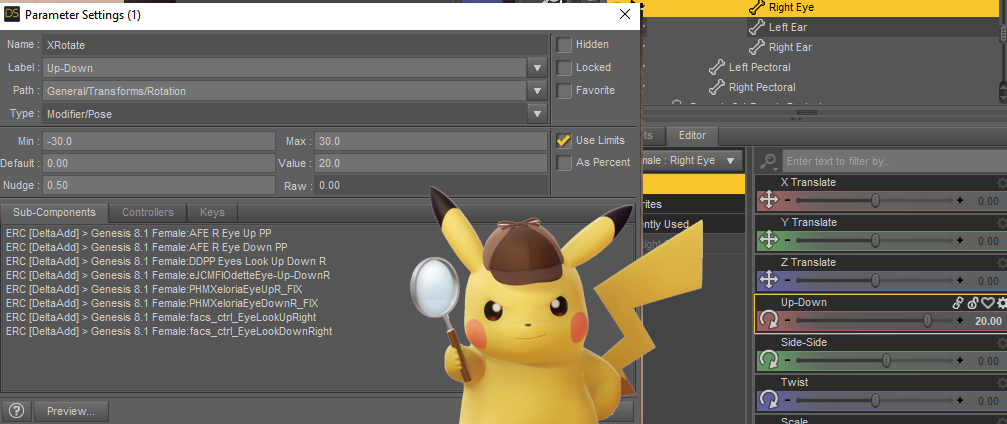Click the Default field showing 0.00
The height and width of the screenshot is (424, 1007).
tap(159, 163)
